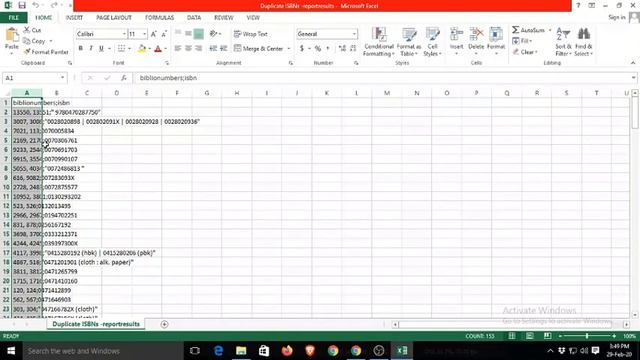Open the Format cells menu

496,40
